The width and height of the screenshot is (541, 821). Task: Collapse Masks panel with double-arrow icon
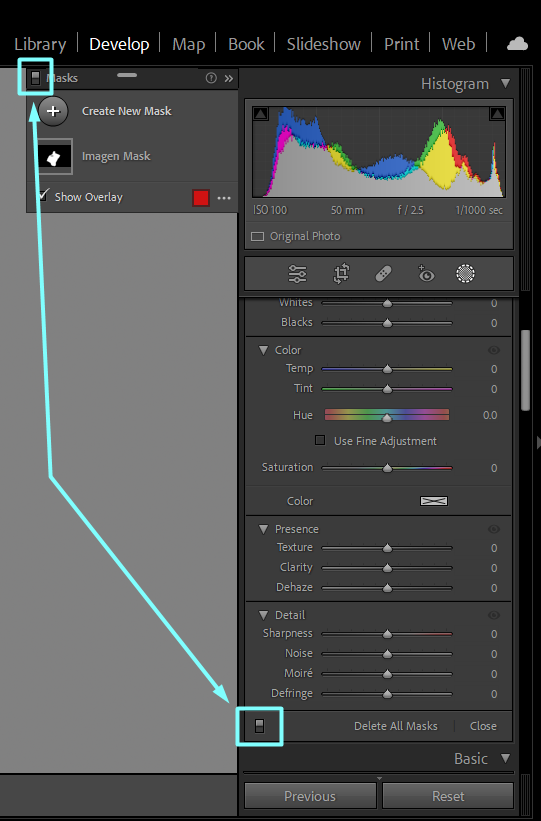229,79
